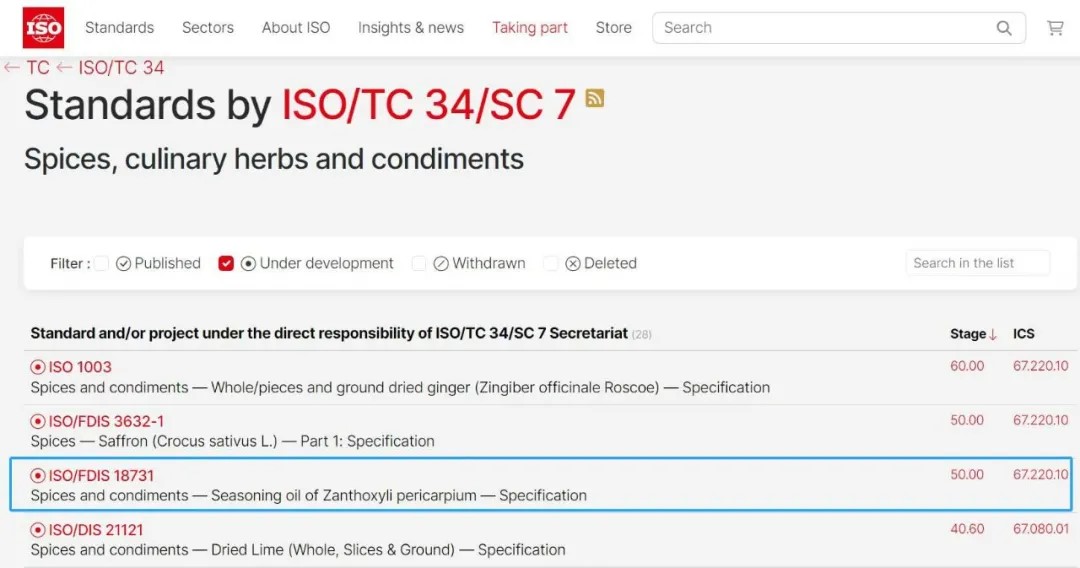Click the status icon beside ISO/FDIS 18731
This screenshot has height=568, width=1080.
pyautogui.click(x=38, y=476)
